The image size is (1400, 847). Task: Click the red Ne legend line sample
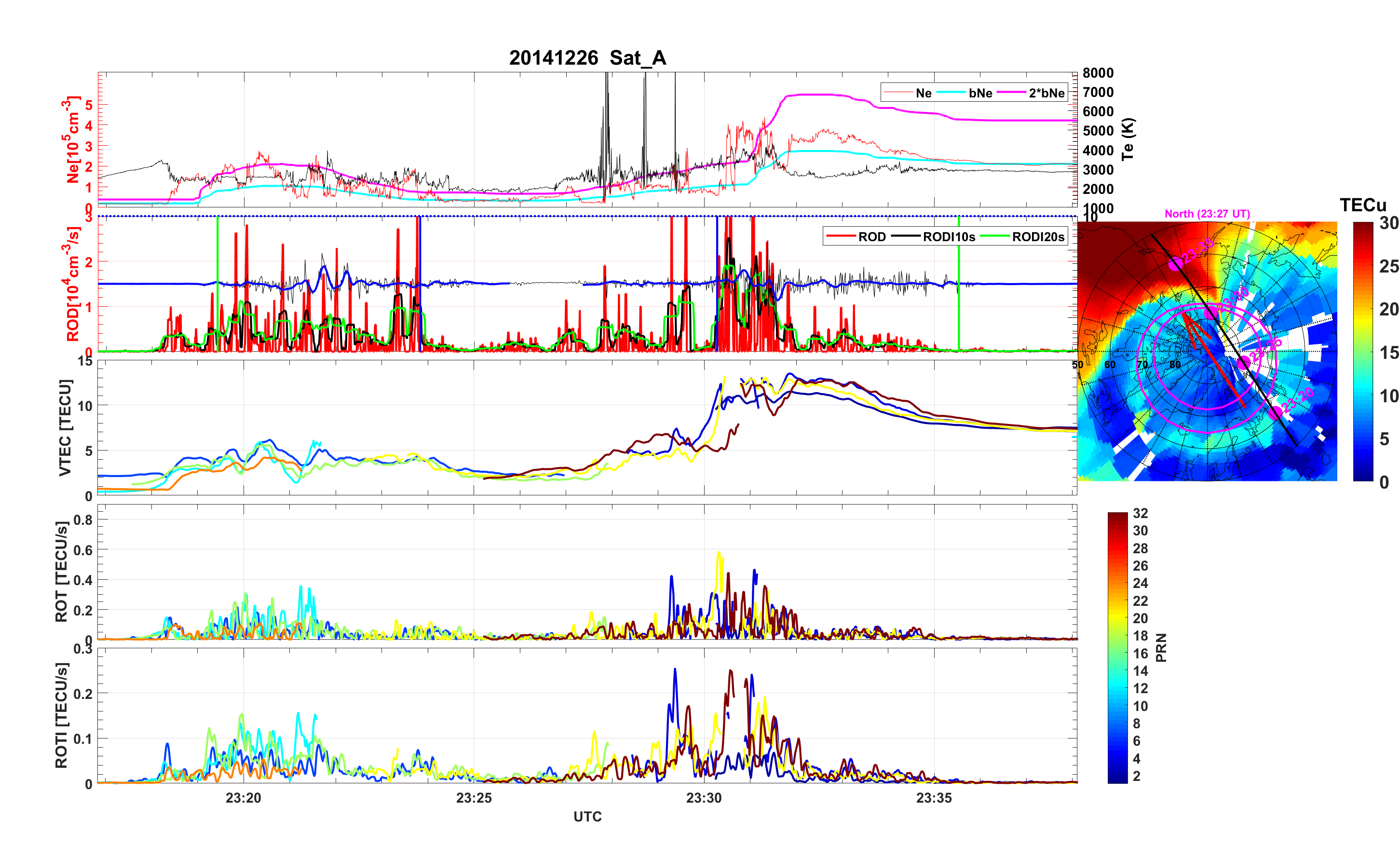(898, 93)
